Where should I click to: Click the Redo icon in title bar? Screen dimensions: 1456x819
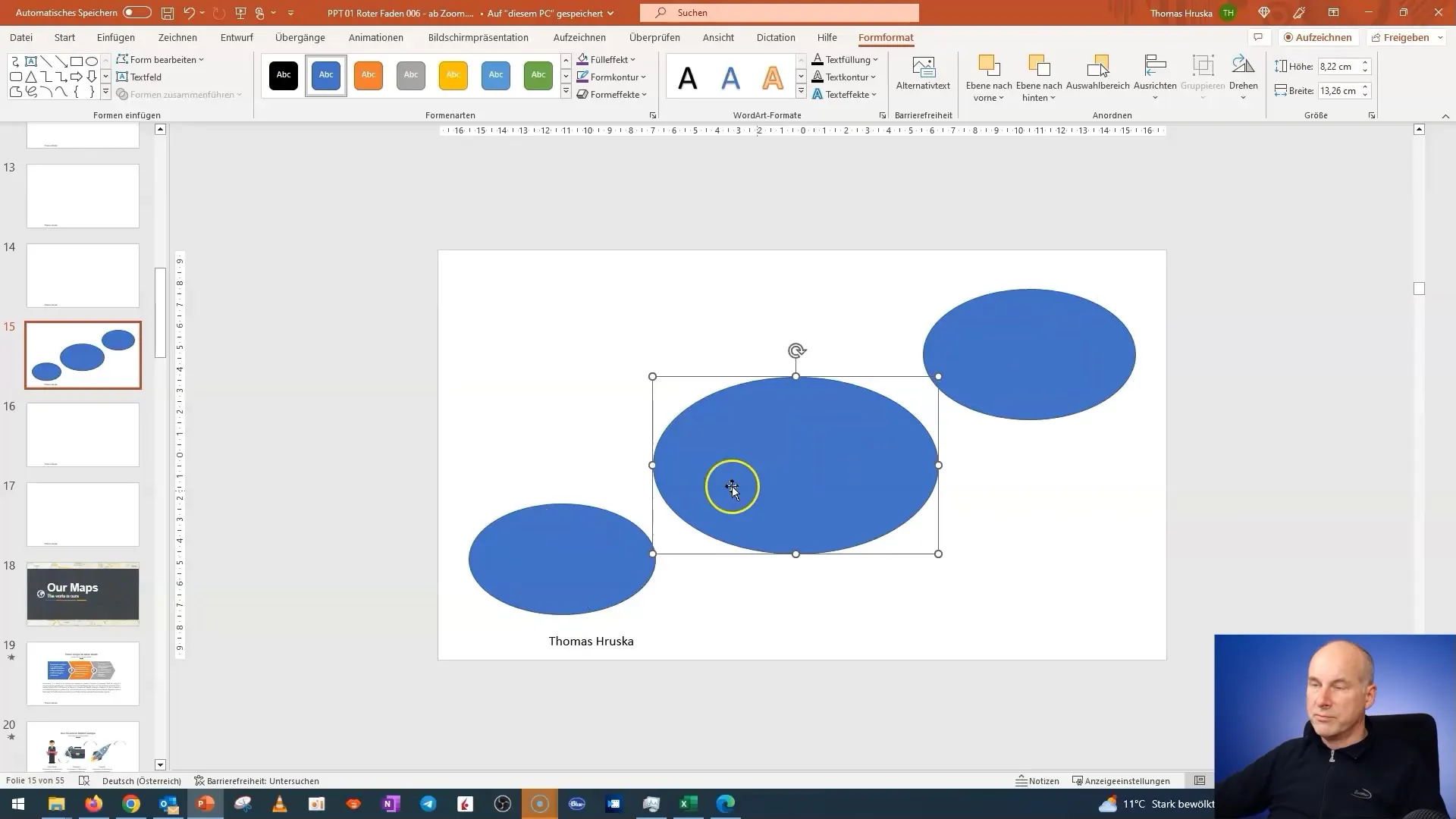pos(219,13)
